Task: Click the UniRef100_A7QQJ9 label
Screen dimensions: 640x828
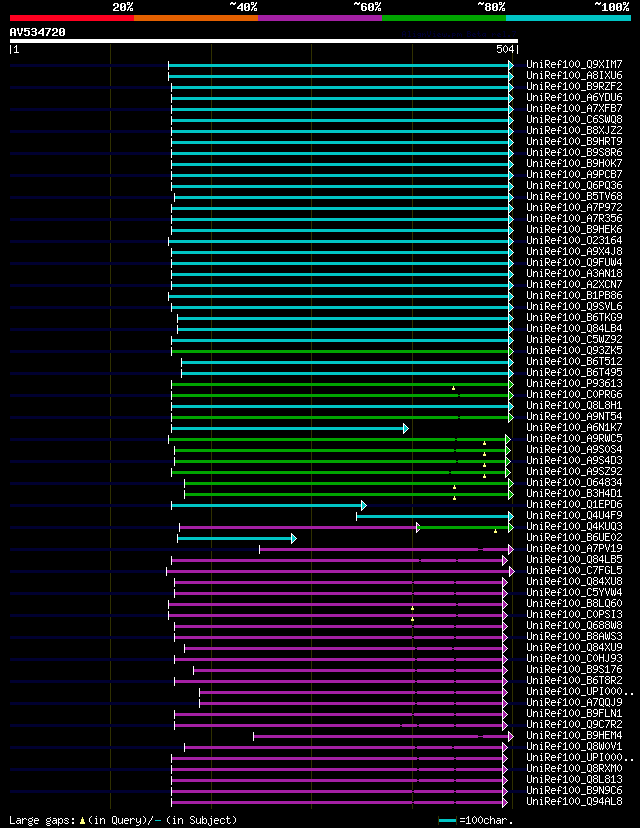Action: 574,702
